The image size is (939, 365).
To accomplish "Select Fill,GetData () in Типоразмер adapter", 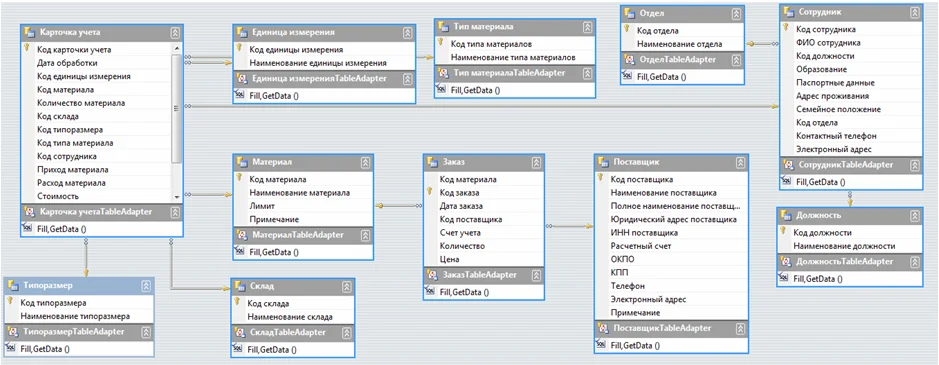I will coord(45,348).
